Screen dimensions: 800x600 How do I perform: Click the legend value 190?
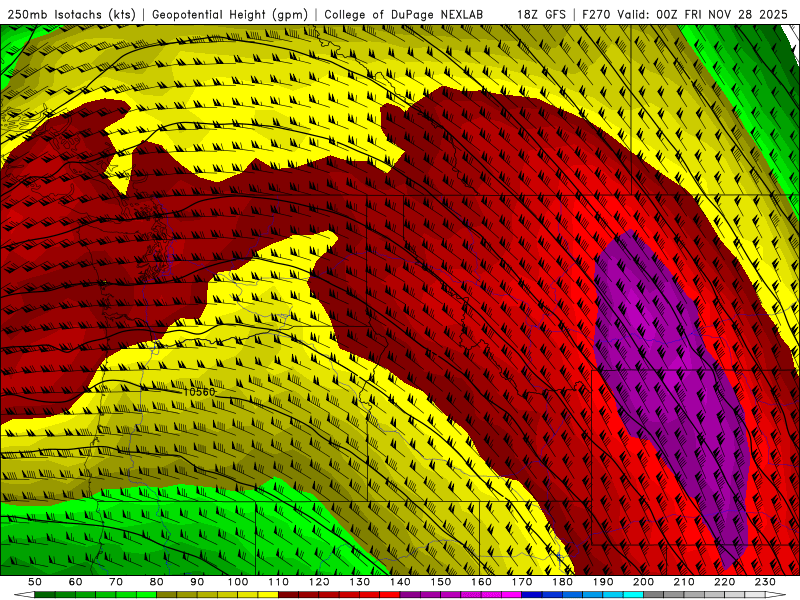point(603,582)
